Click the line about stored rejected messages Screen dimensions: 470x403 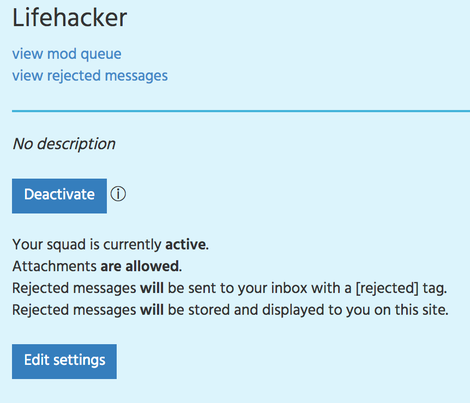click(230, 310)
